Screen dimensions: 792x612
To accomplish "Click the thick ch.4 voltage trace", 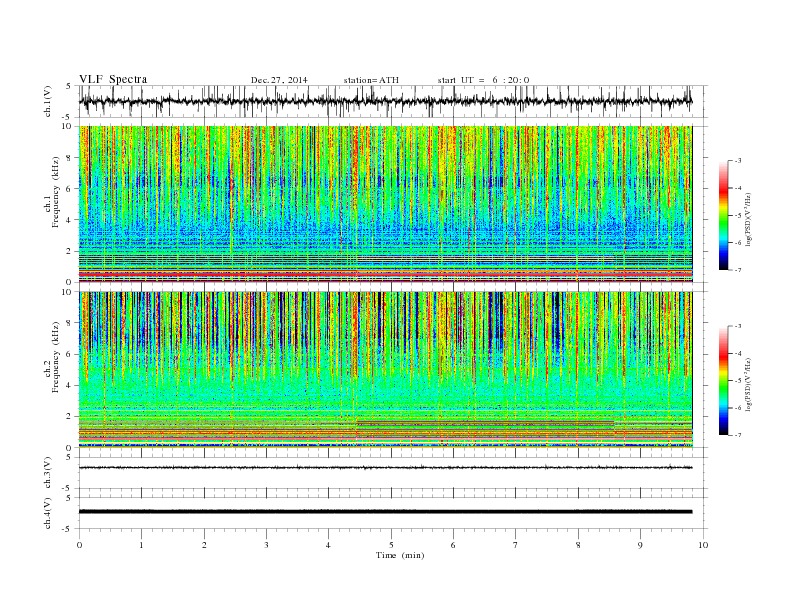I will (385, 512).
